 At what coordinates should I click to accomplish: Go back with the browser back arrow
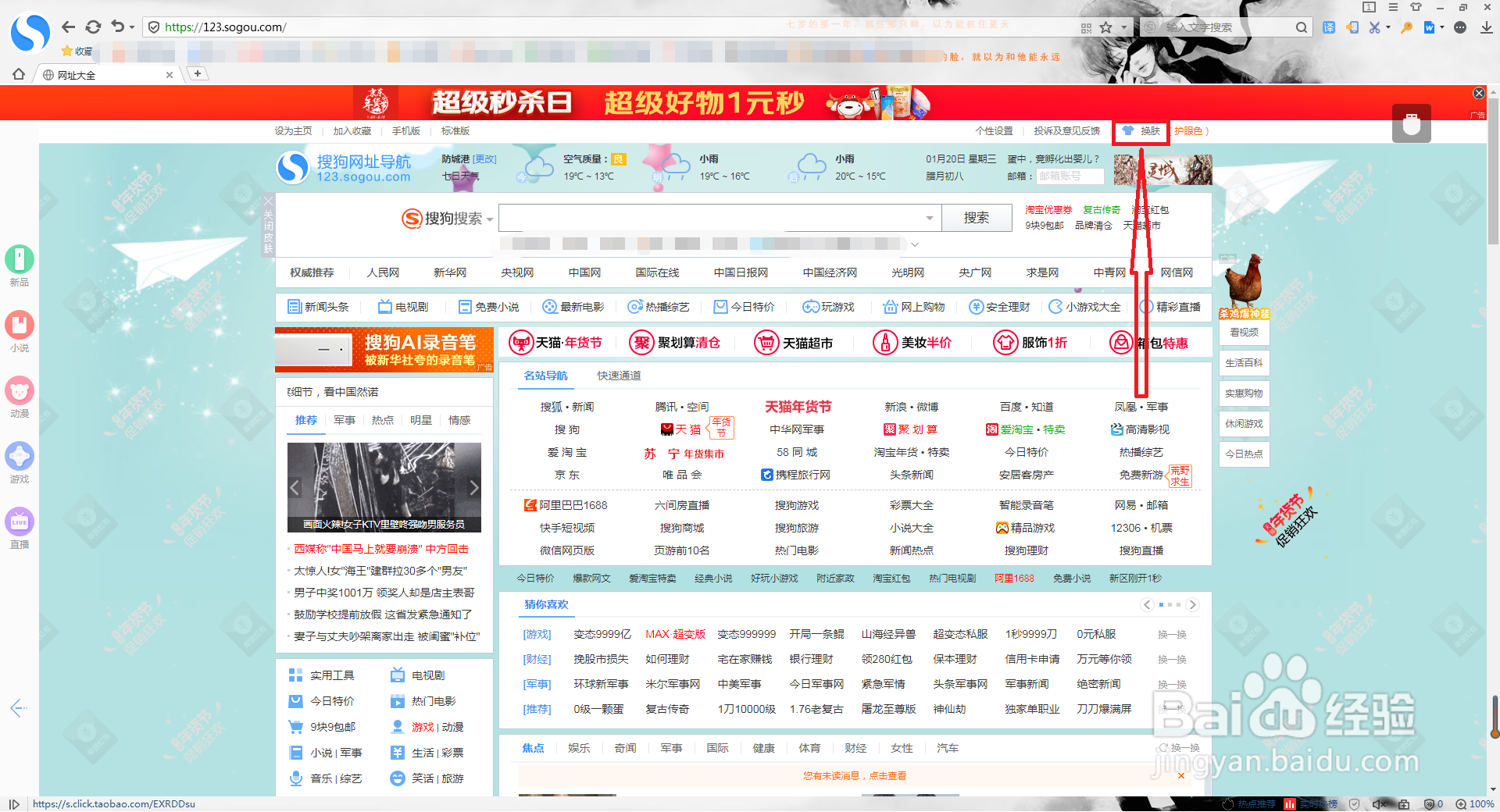pos(69,27)
